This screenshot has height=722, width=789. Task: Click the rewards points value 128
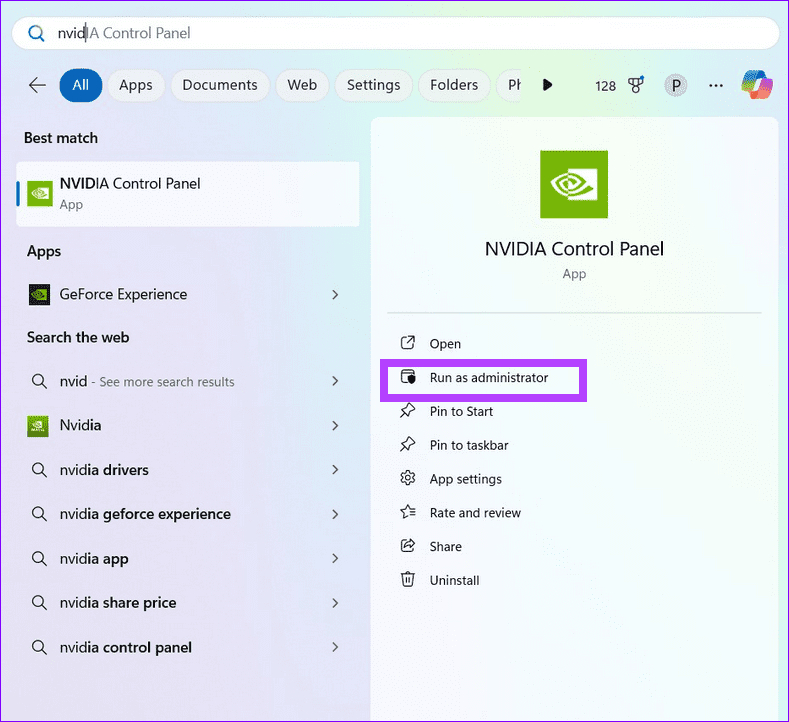pyautogui.click(x=605, y=86)
